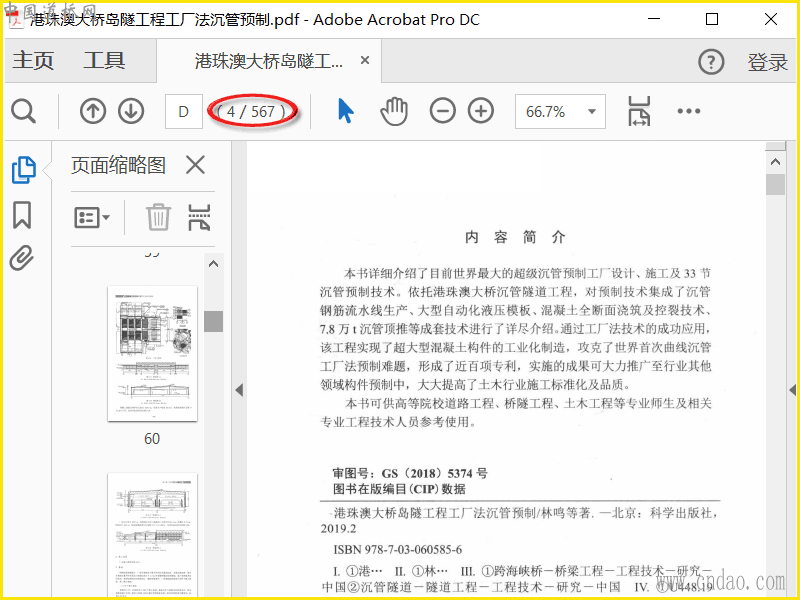Select page 60 thumbnail
This screenshot has width=800, height=600.
(153, 354)
